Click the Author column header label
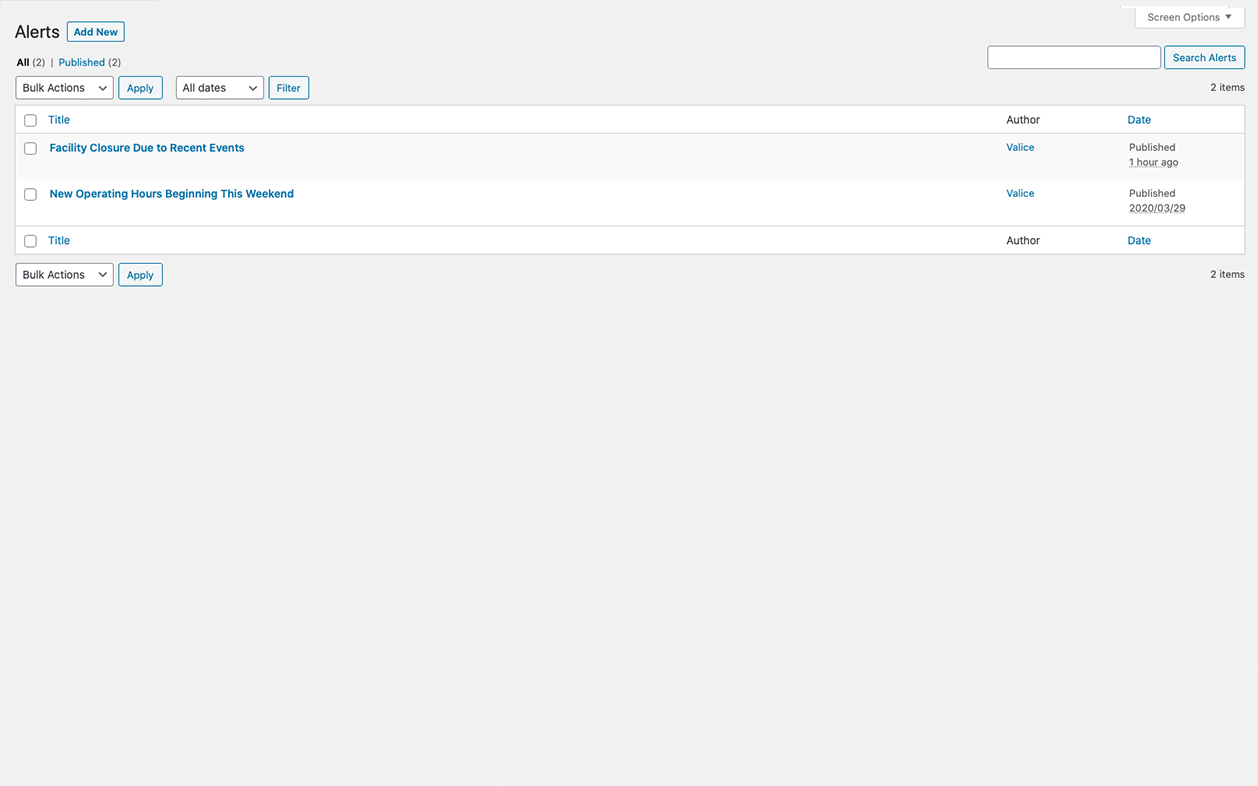This screenshot has height=786, width=1258. 1023,120
